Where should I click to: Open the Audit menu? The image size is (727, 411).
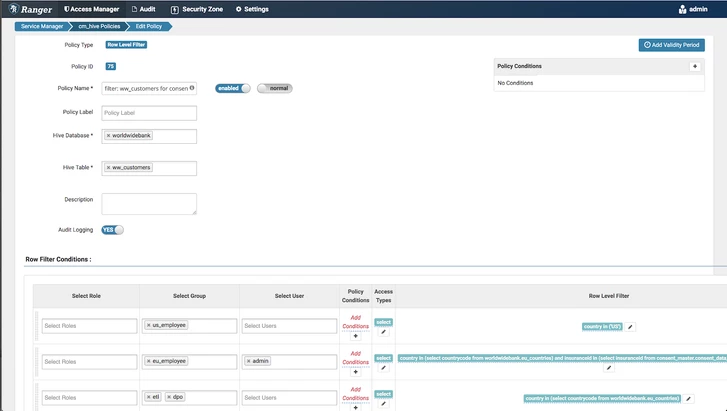pos(144,9)
